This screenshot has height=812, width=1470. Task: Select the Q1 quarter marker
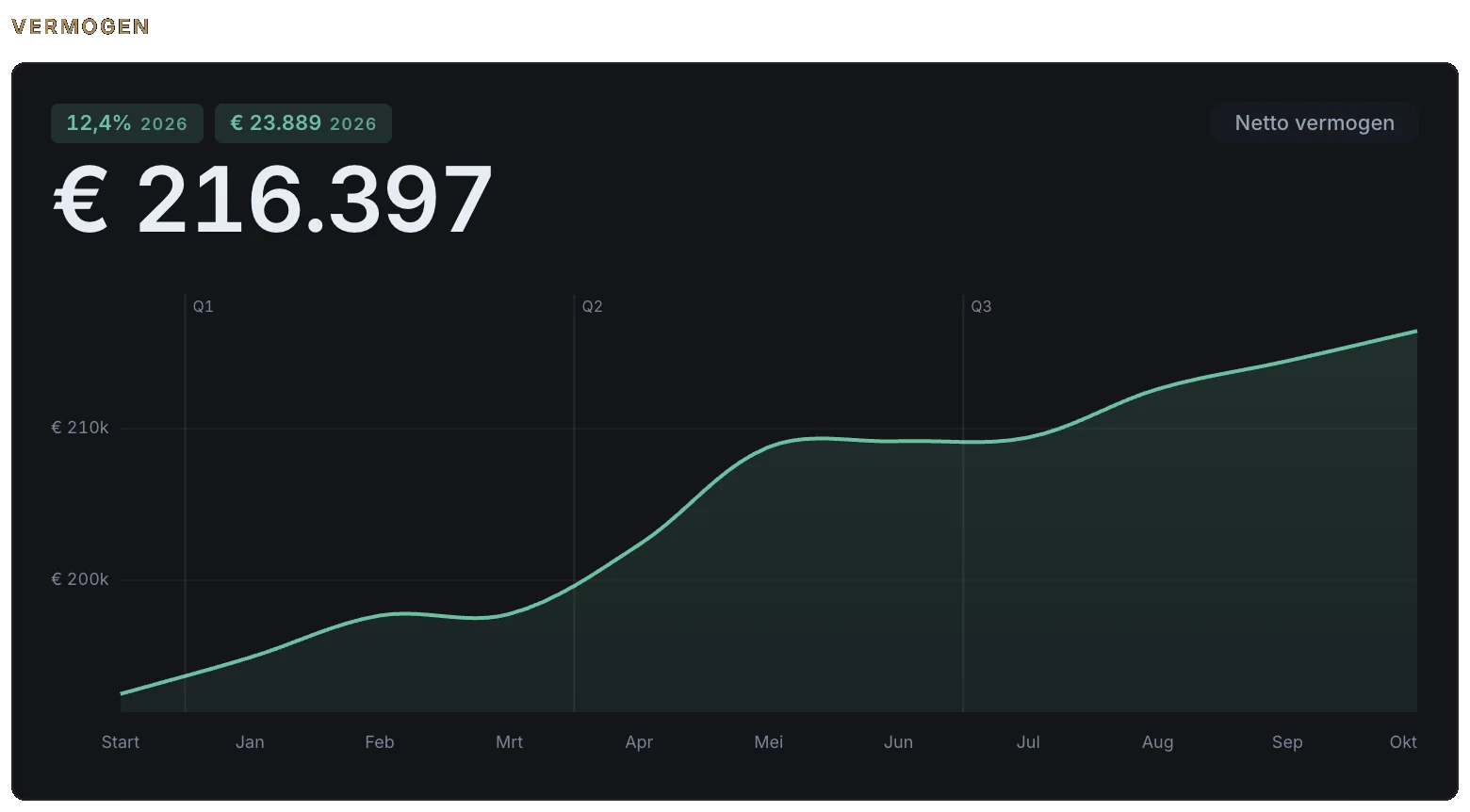pyautogui.click(x=204, y=306)
